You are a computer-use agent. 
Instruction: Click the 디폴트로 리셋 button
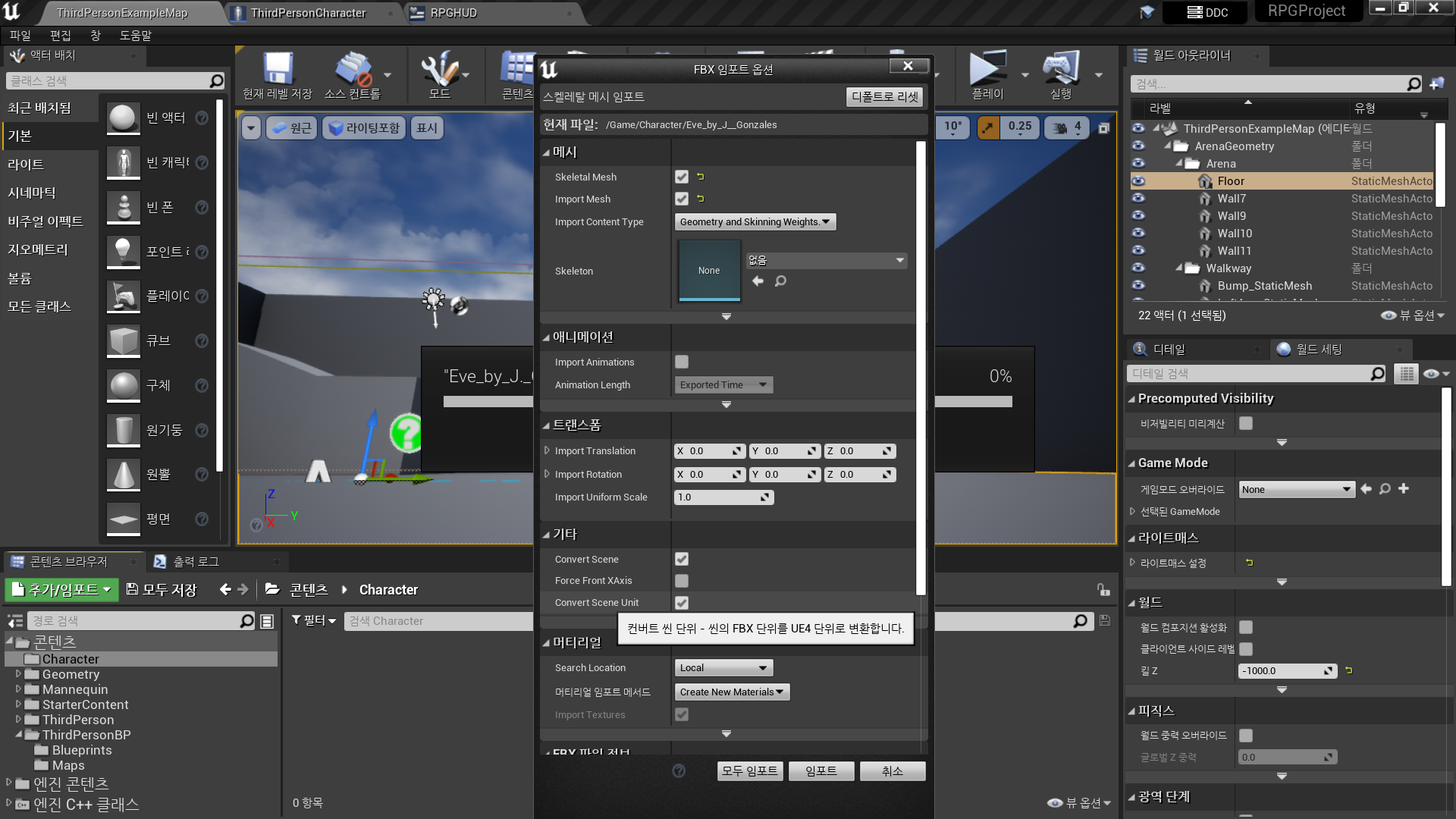(x=884, y=97)
